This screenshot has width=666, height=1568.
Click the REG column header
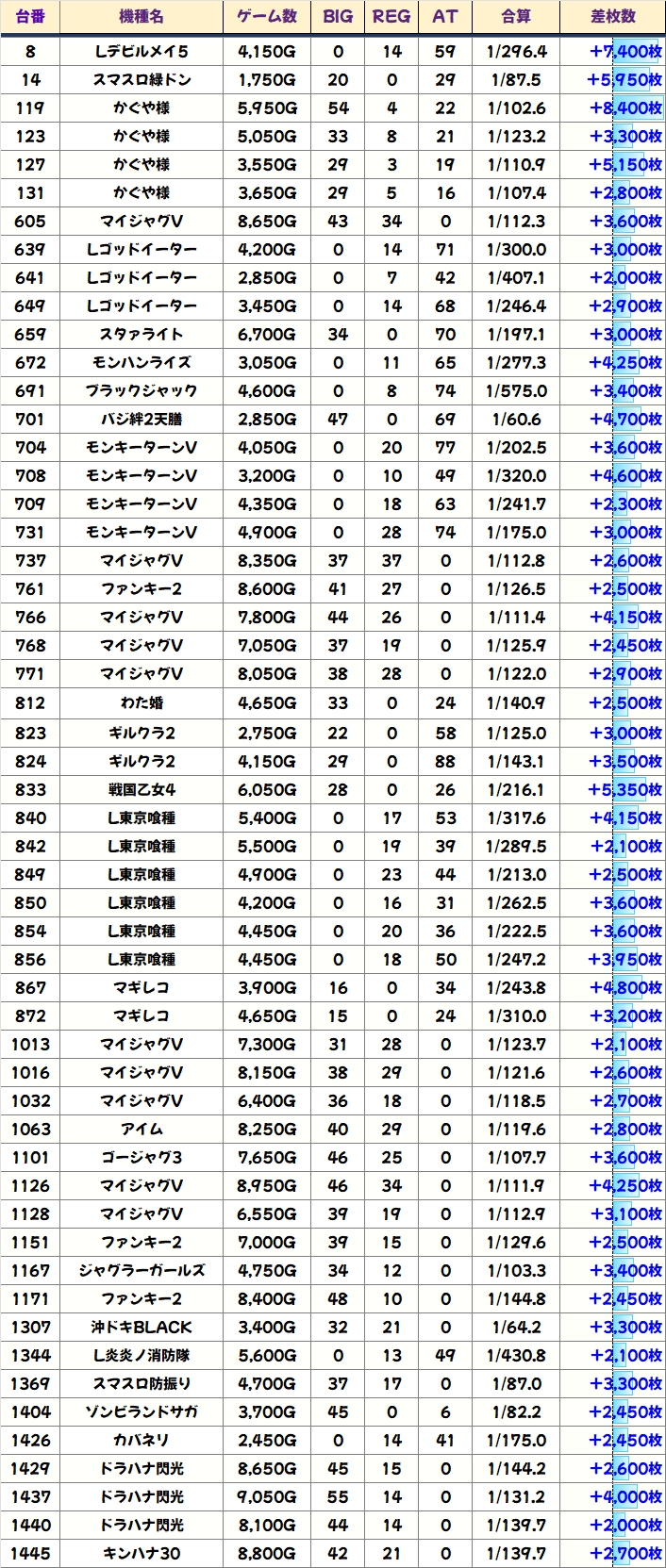[391, 17]
